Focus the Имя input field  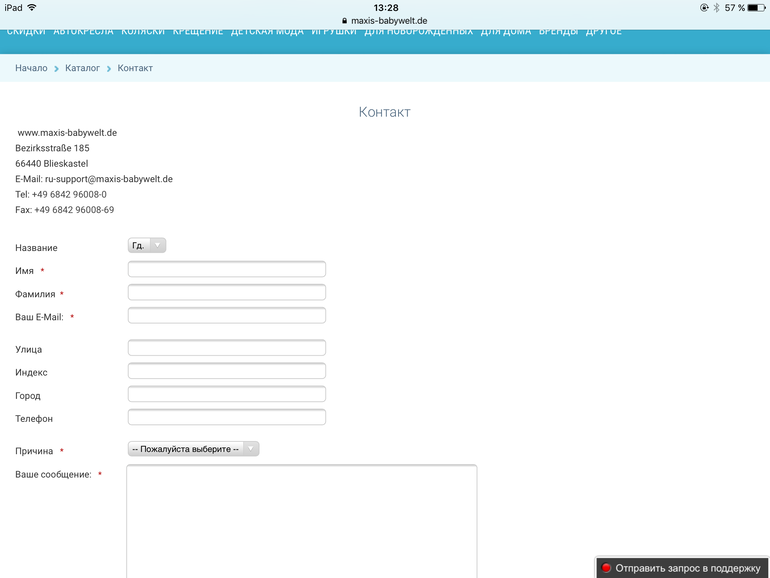point(227,269)
